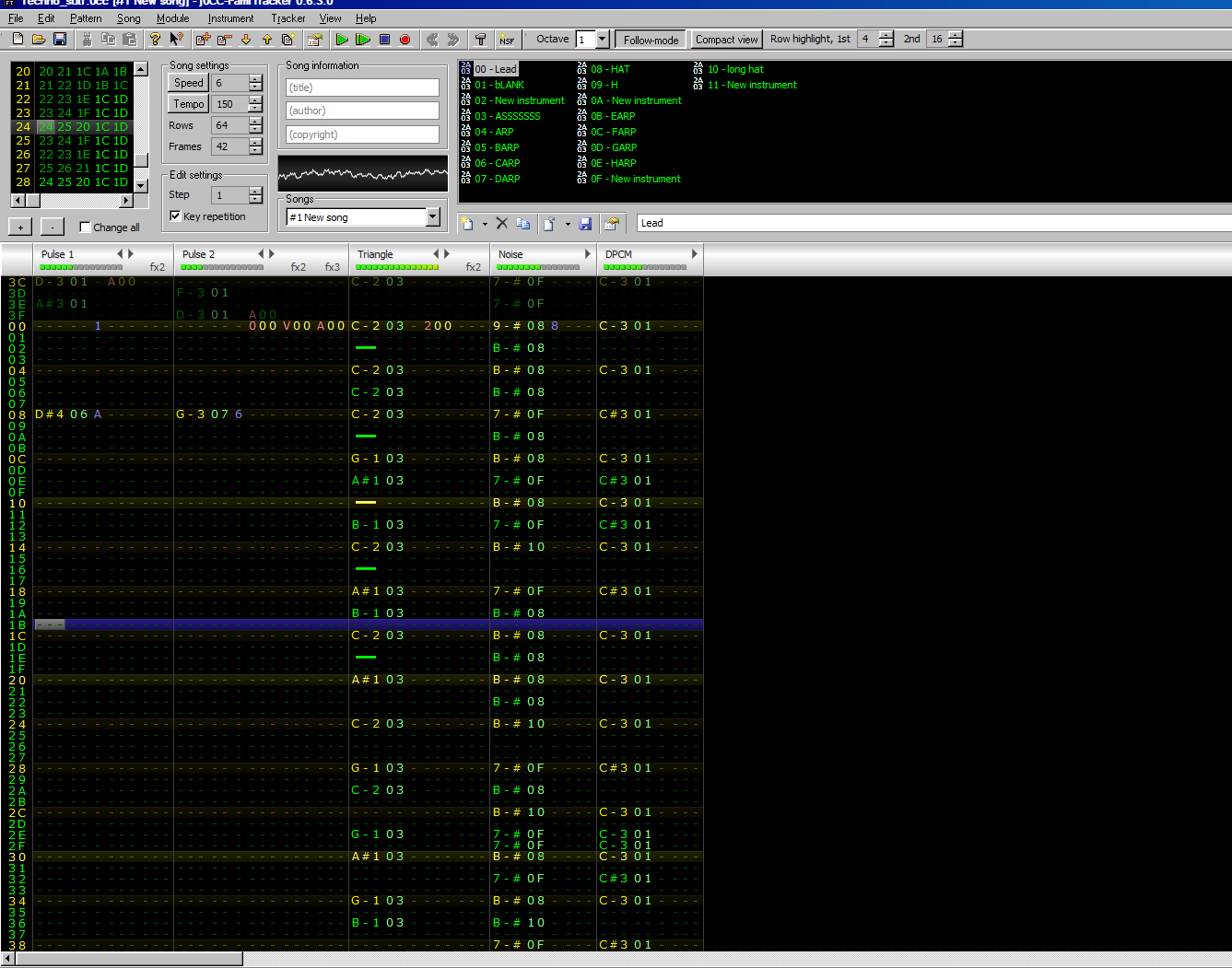Click the Compact view button

coord(726,40)
